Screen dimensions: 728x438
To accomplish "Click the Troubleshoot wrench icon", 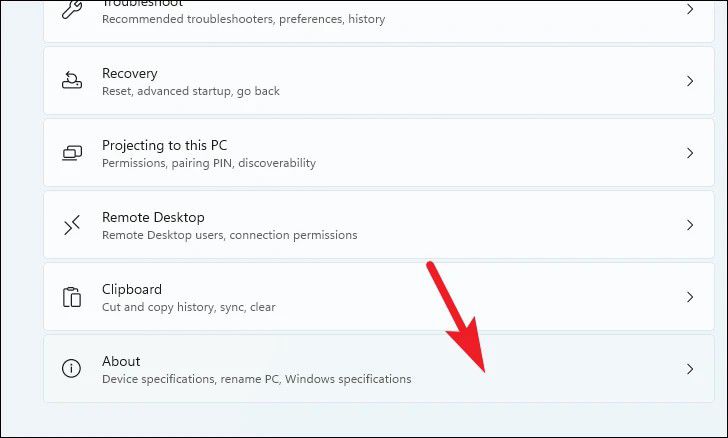I will coord(72,8).
